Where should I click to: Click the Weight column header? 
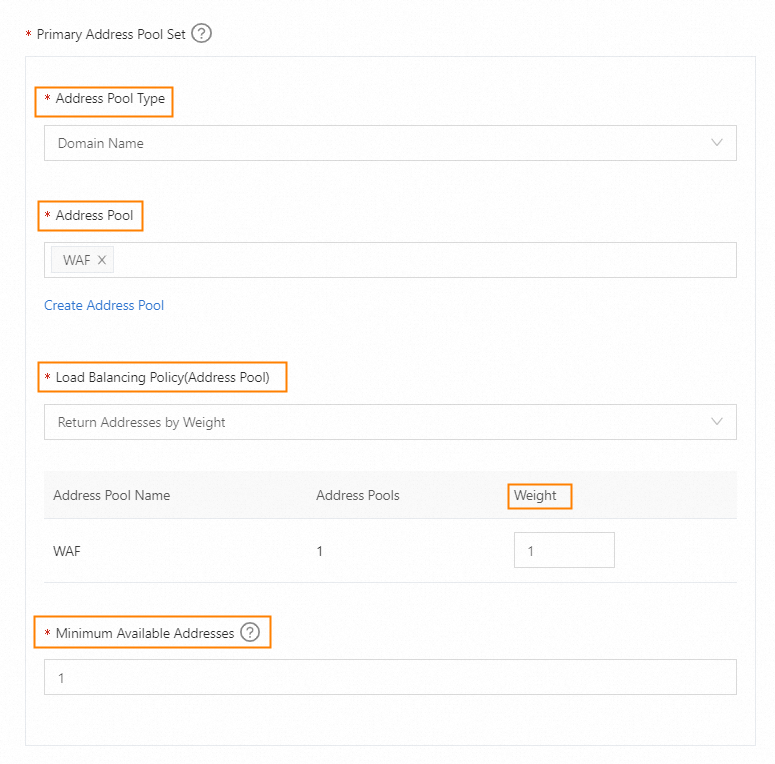click(x=535, y=495)
